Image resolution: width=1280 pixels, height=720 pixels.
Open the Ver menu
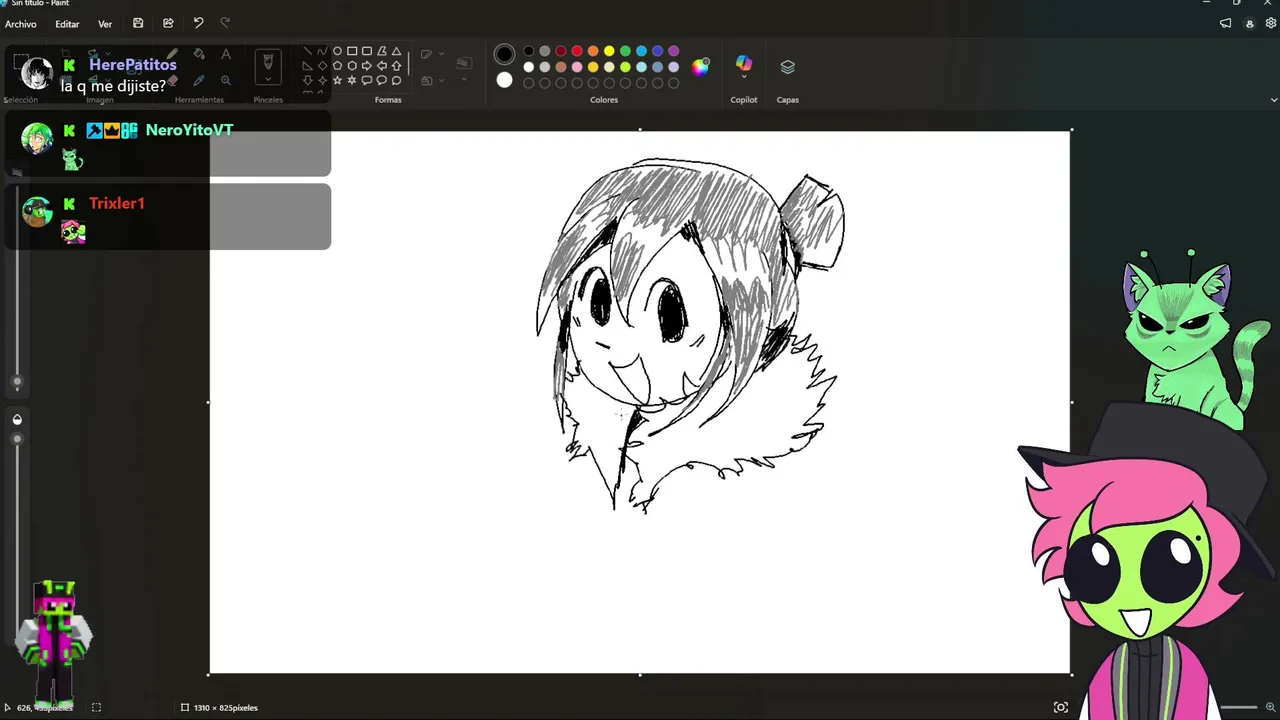point(105,24)
